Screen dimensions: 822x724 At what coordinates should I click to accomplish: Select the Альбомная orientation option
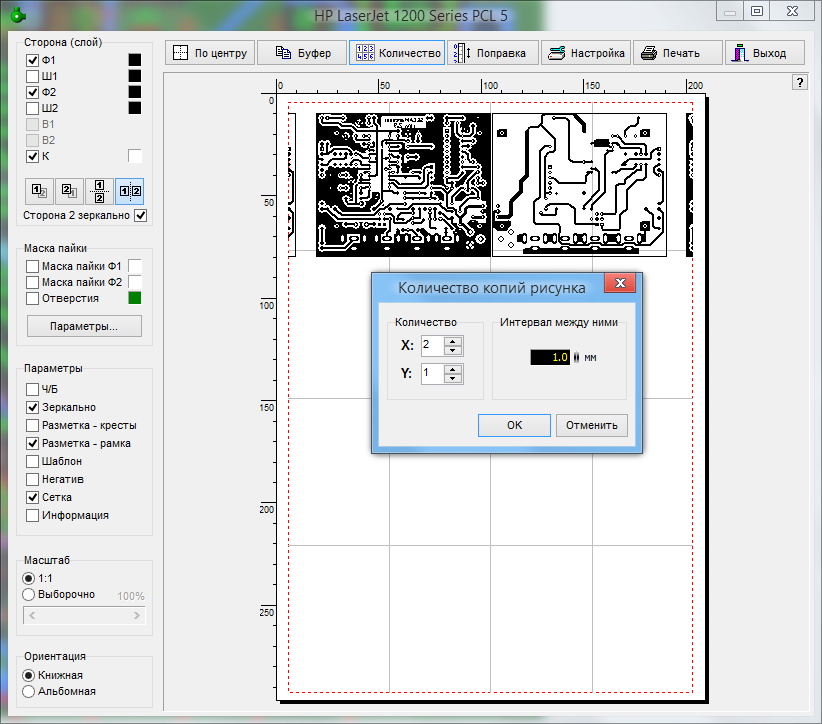[x=29, y=691]
